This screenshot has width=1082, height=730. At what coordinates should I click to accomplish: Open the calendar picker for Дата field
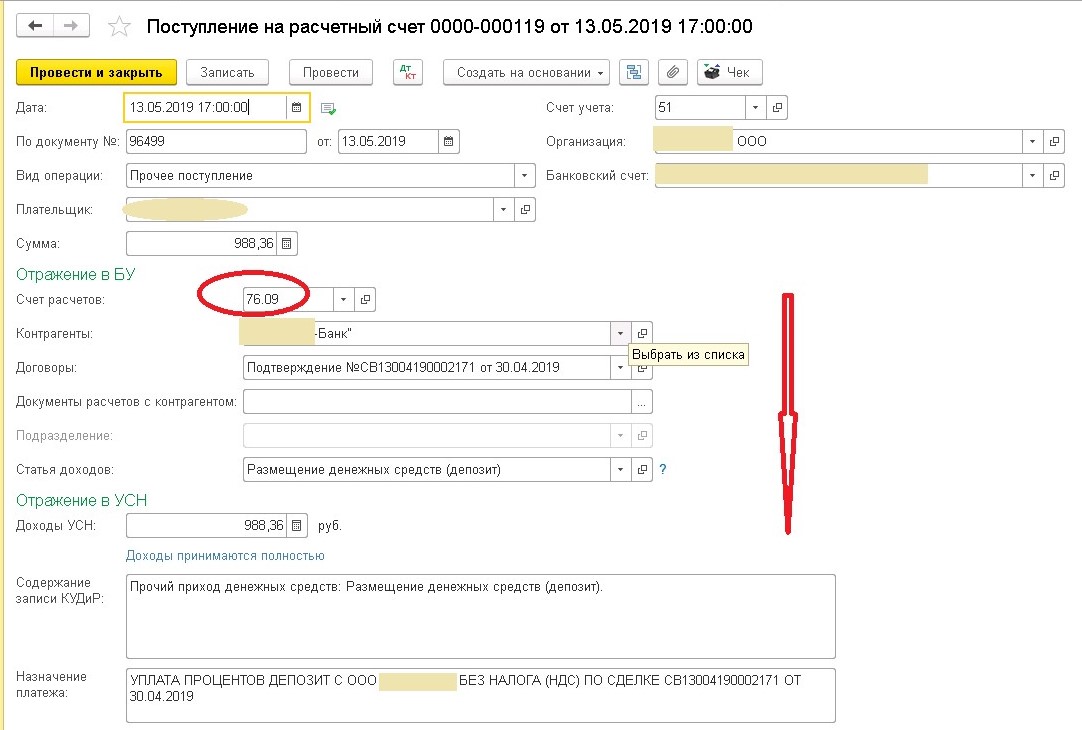click(297, 108)
